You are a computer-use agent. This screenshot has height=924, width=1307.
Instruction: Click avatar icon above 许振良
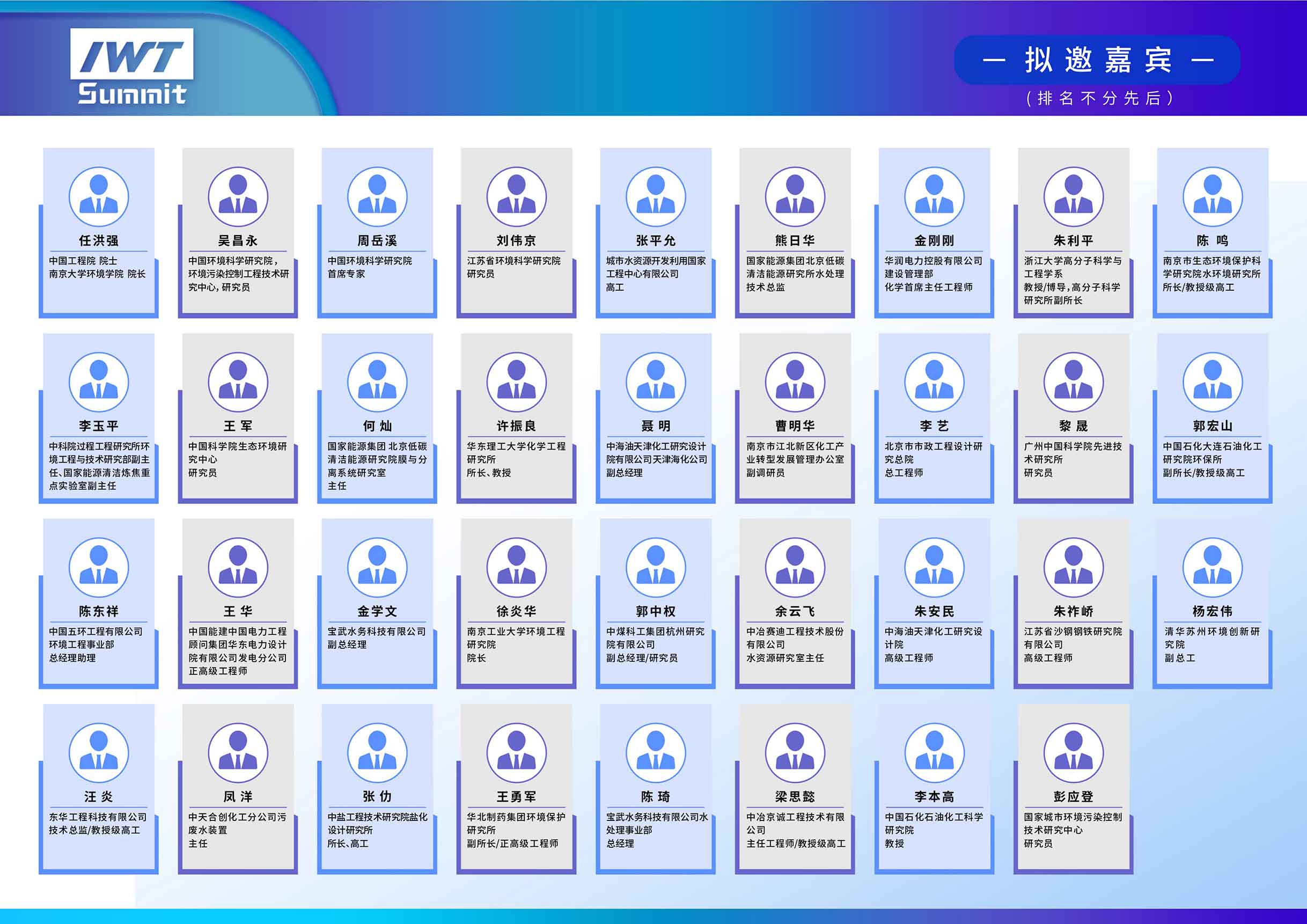516,382
